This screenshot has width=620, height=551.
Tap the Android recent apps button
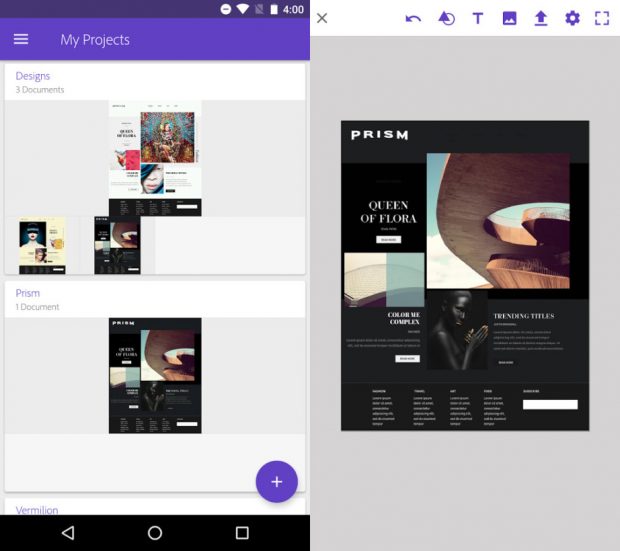click(242, 533)
